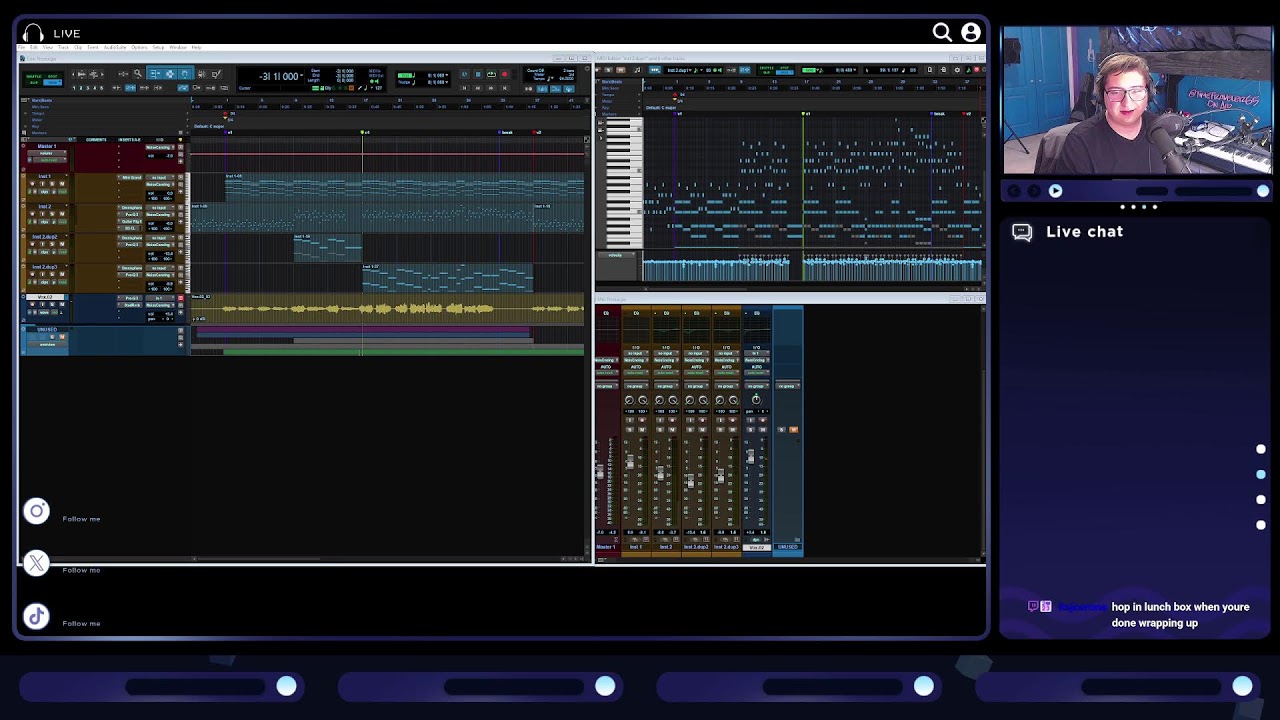The width and height of the screenshot is (1280, 720).
Task: Open Inst 1 'clips' track view selector
Action: pyautogui.click(x=44, y=192)
